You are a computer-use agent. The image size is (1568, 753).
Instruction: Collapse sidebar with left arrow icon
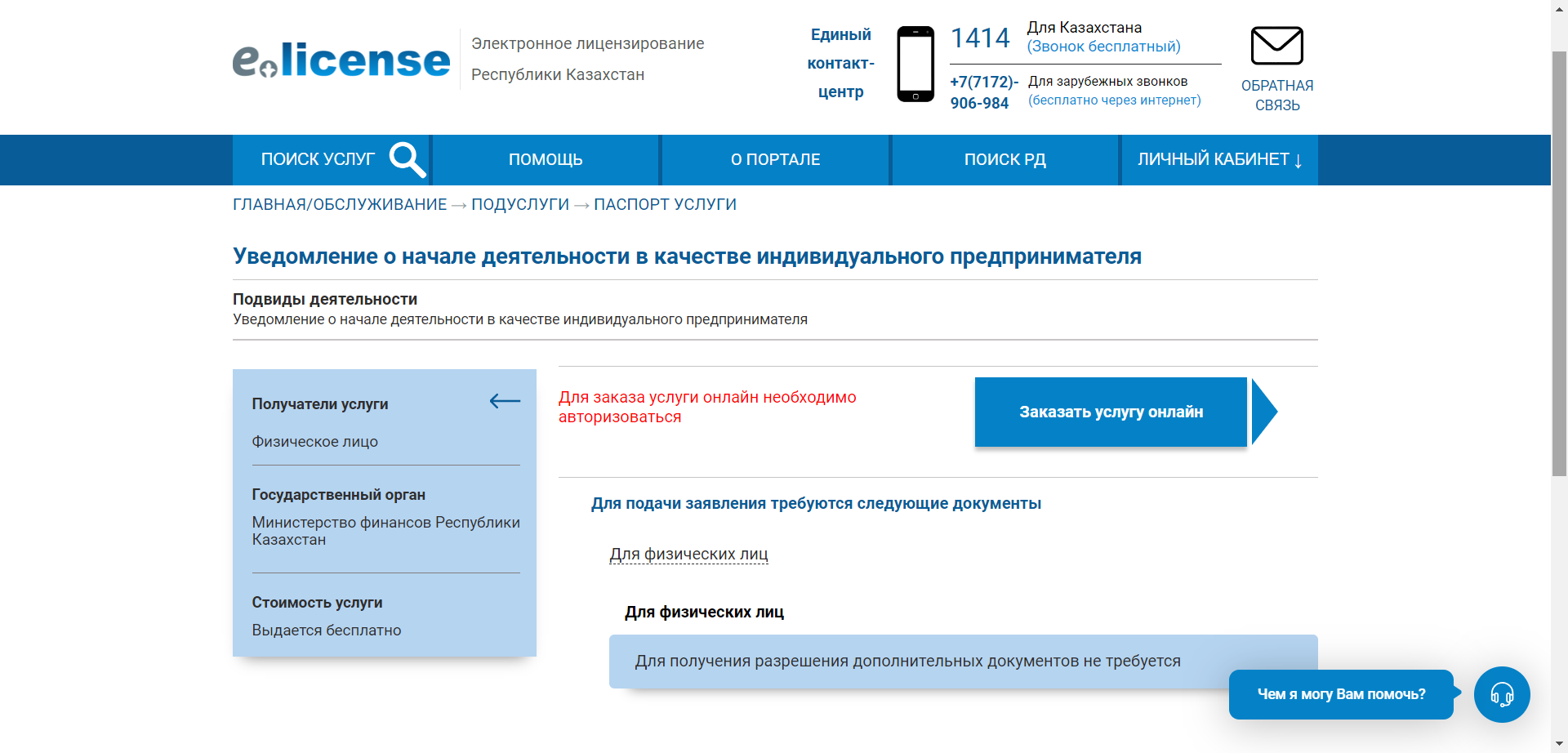click(x=505, y=401)
